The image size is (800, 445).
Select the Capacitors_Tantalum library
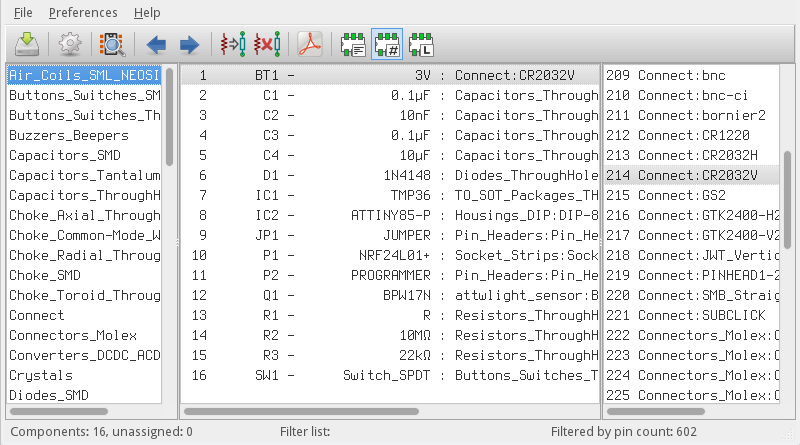click(84, 176)
